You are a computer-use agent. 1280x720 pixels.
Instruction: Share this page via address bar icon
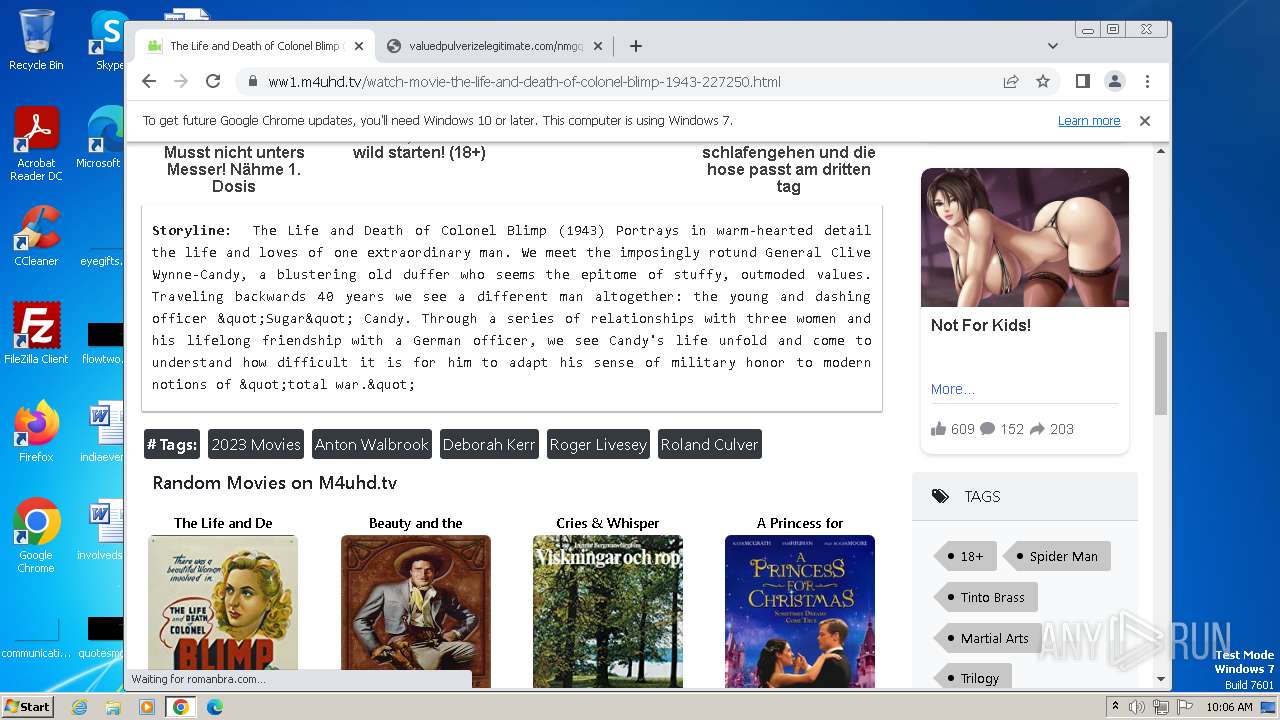click(1011, 81)
